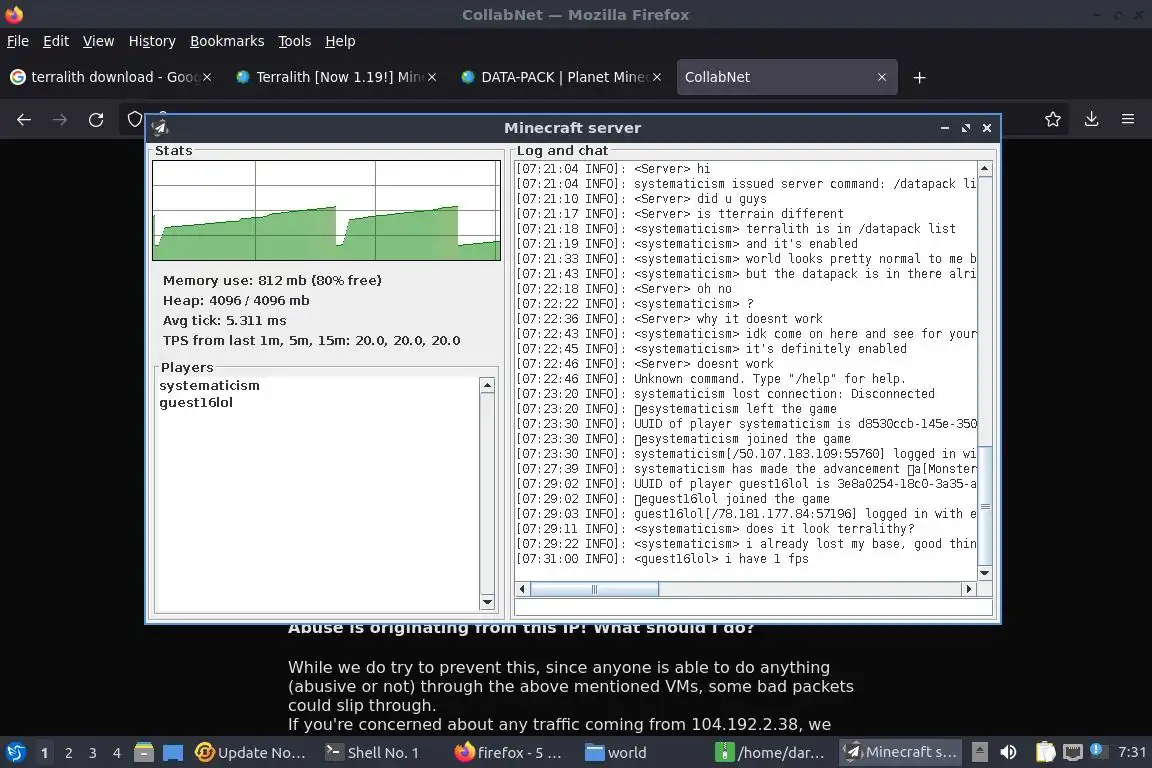Open /home/dar... archive taskbar item
This screenshot has height=768, width=1152.
point(771,752)
